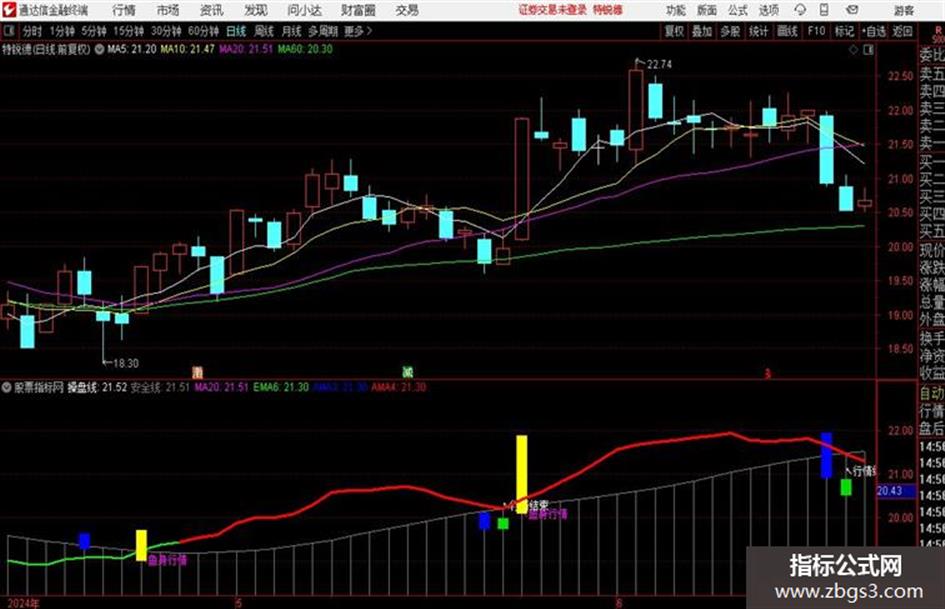Viewport: 945px width, 609px height.
Task: Click the MA60: 20.30 value
Action: click(x=305, y=49)
